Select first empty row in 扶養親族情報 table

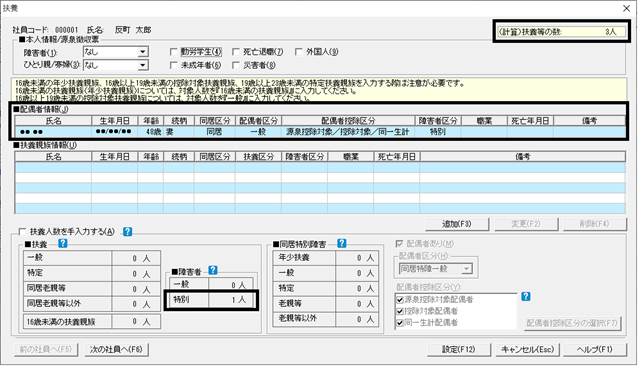pyautogui.click(x=320, y=167)
